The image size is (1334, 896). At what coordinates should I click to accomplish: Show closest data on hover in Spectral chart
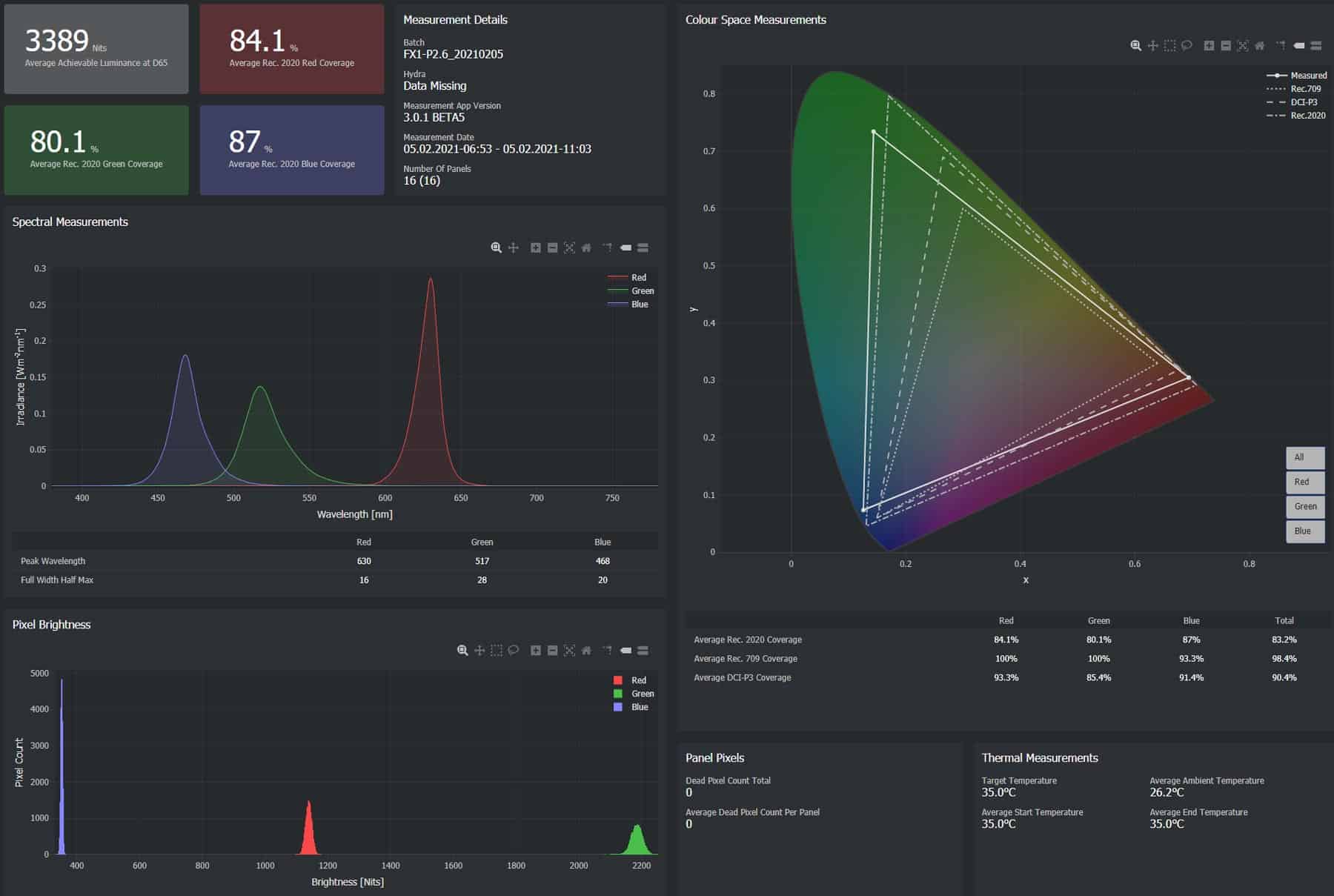tap(625, 248)
